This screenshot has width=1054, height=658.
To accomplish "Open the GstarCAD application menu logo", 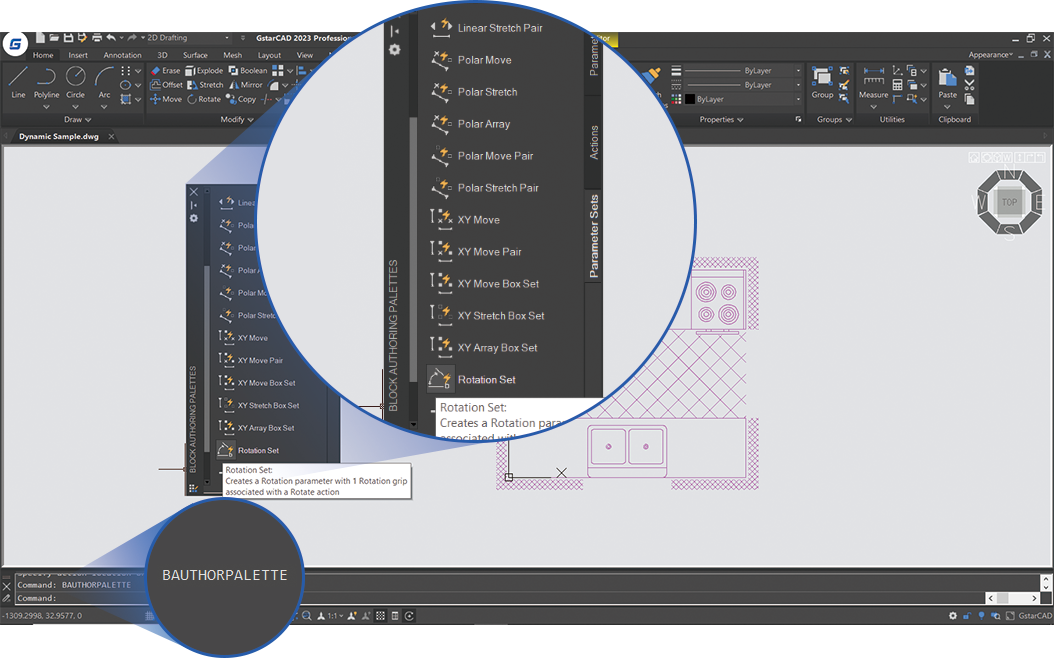I will (15, 45).
